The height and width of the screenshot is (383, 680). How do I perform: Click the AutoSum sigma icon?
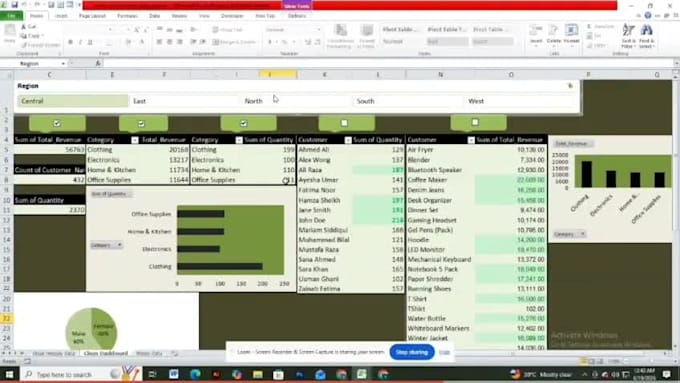pyautogui.click(x=589, y=26)
